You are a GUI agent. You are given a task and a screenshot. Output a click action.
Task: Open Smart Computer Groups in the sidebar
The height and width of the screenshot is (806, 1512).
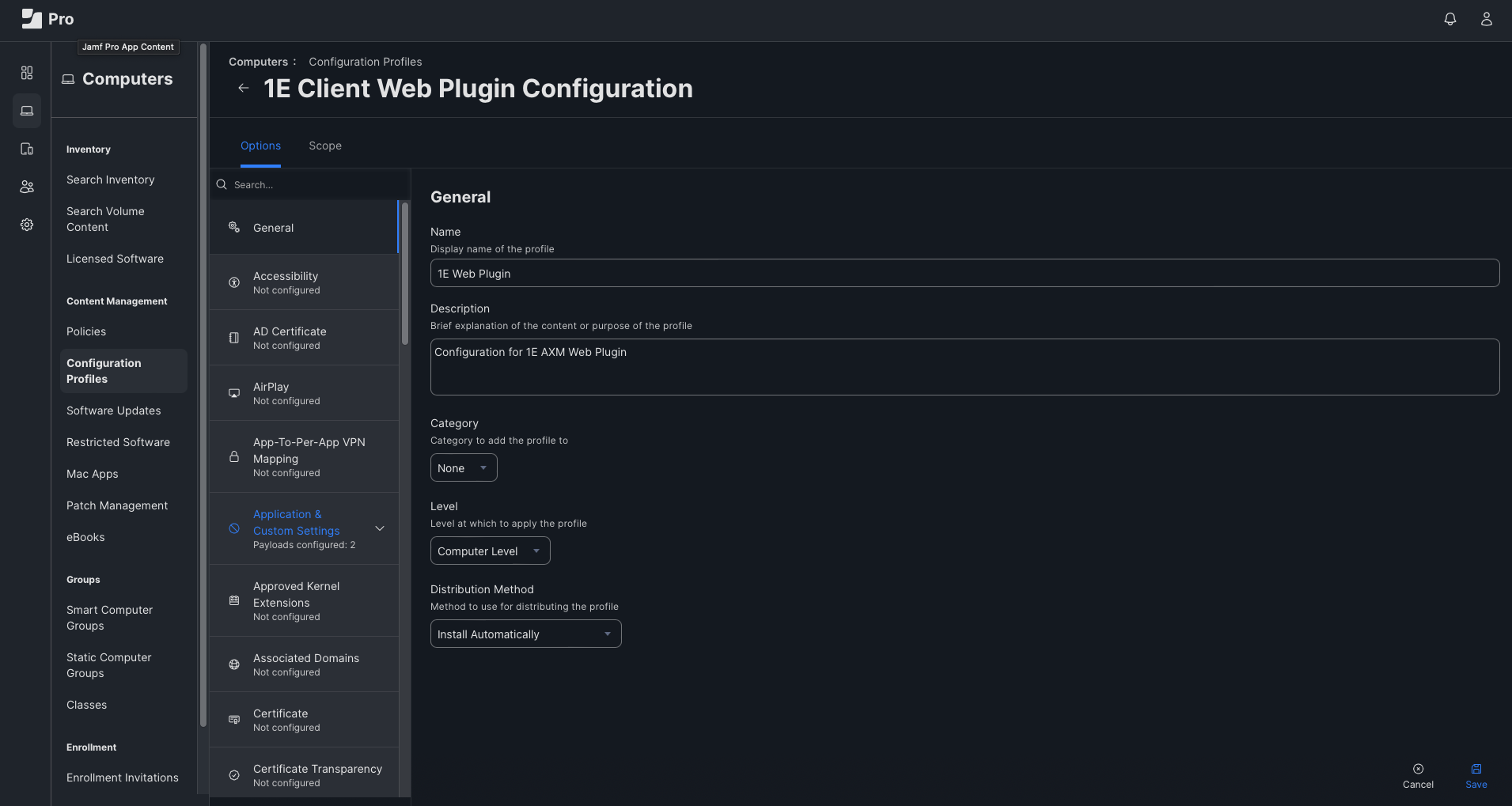point(109,618)
